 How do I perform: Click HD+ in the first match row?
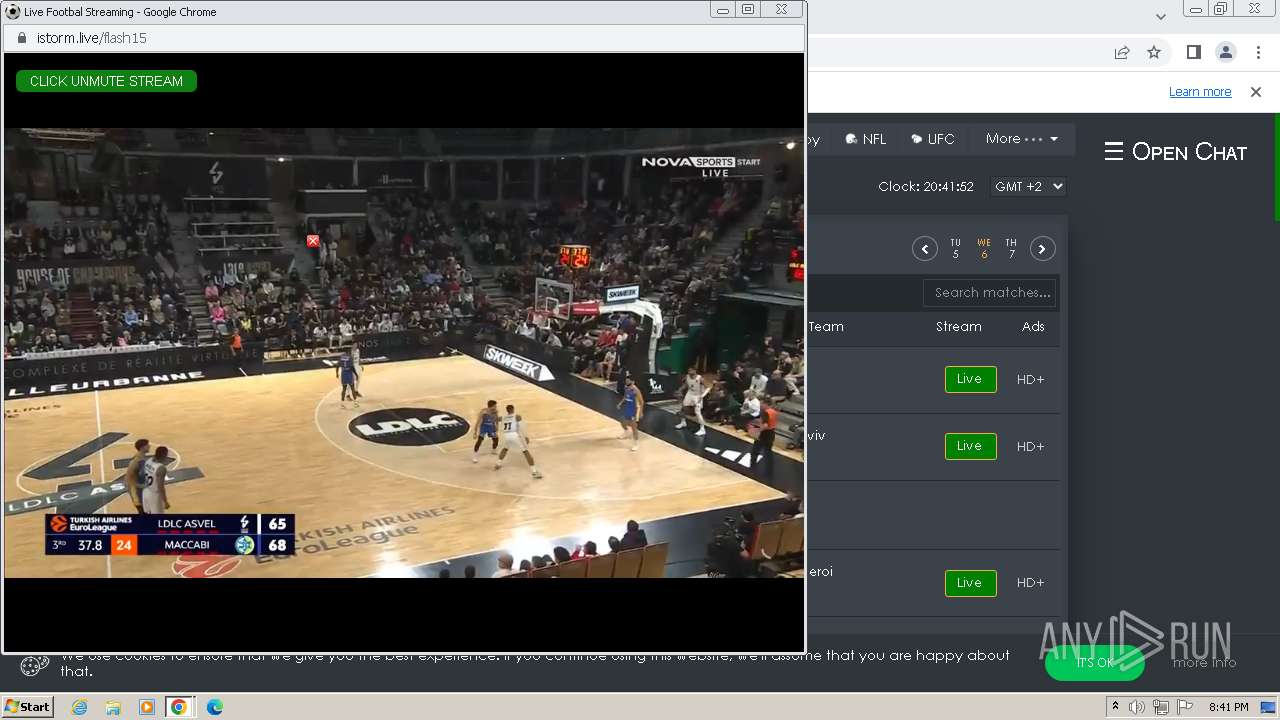[1030, 380]
